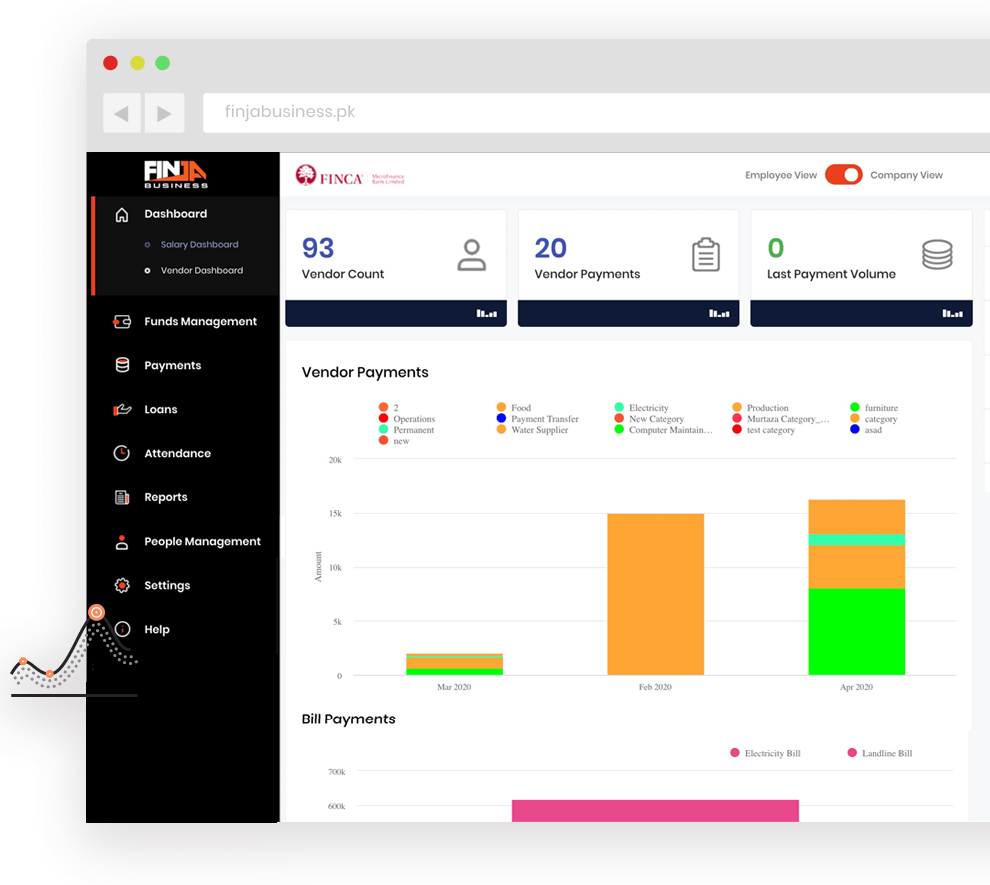Open chart icon under Last Payment Volume card
This screenshot has height=885, width=990.
click(953, 313)
